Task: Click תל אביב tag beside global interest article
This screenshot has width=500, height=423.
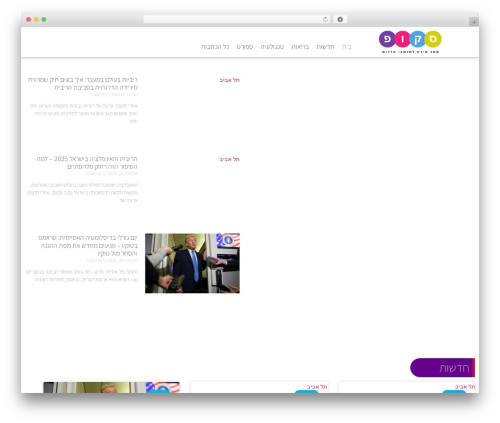Action: click(230, 80)
